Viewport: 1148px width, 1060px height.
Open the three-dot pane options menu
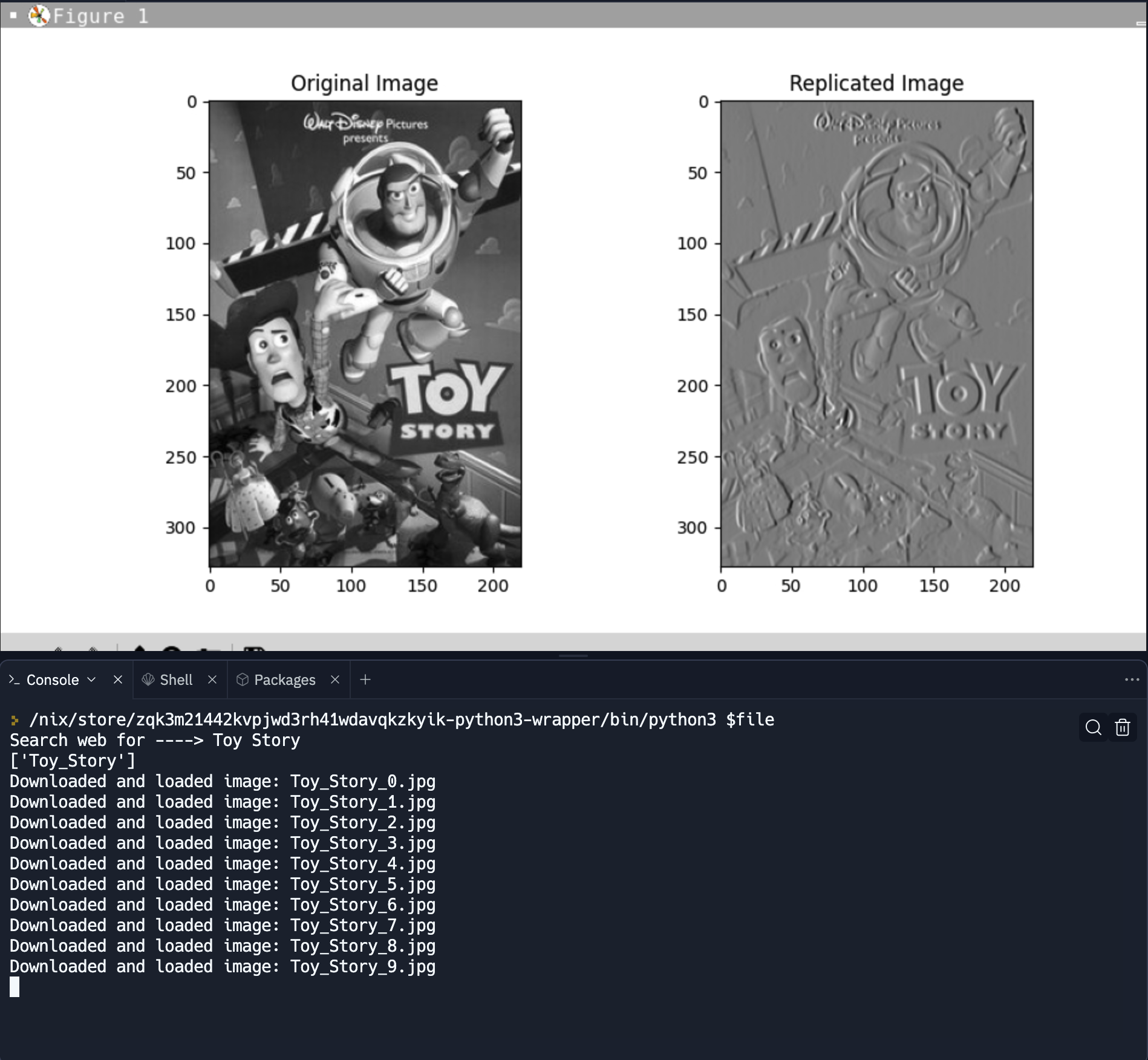(x=1132, y=679)
